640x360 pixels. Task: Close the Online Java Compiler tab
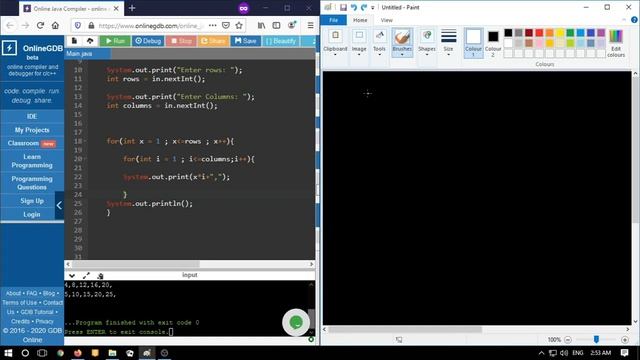point(116,8)
